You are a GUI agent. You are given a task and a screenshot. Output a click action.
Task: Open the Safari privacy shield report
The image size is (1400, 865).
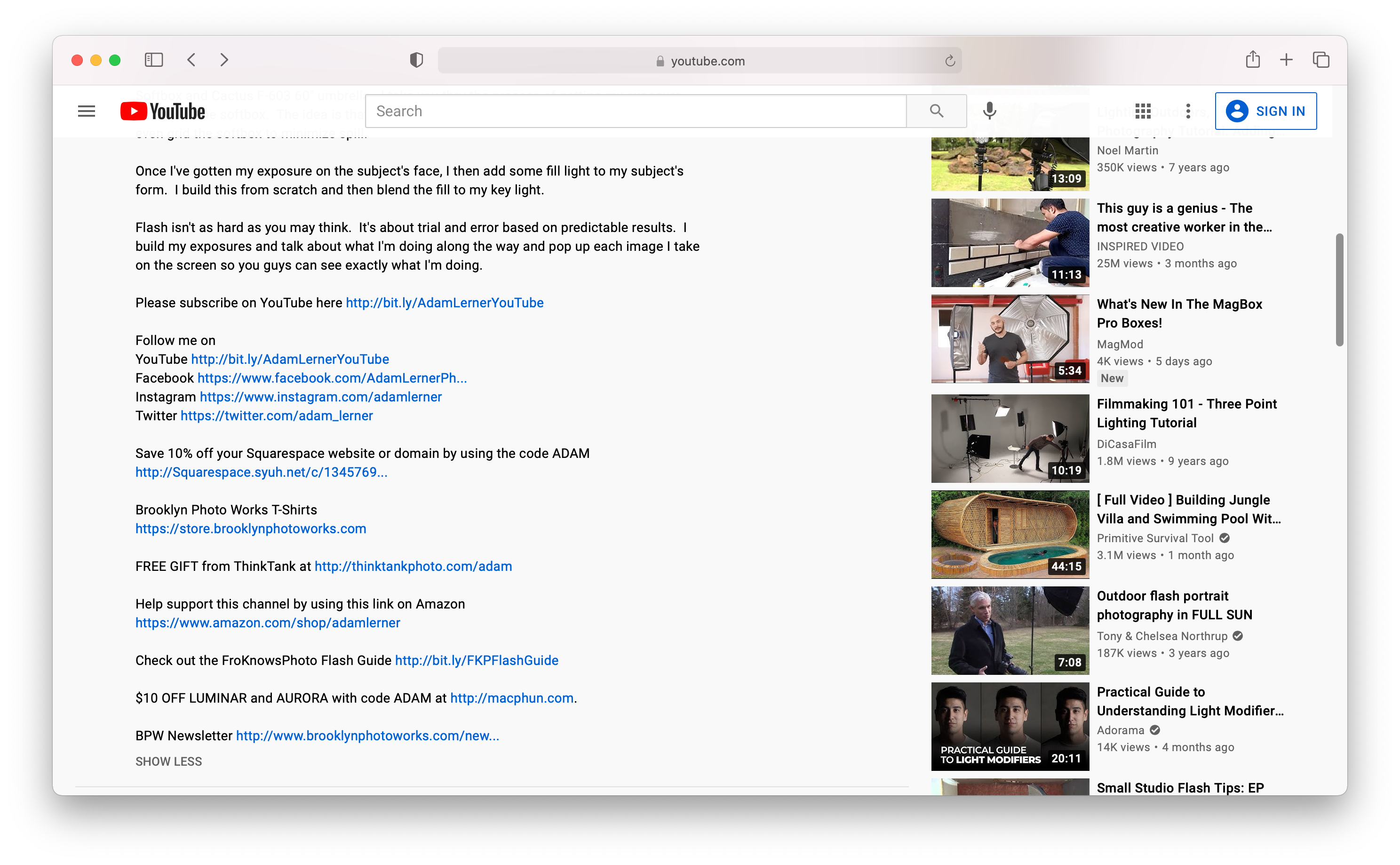(416, 60)
